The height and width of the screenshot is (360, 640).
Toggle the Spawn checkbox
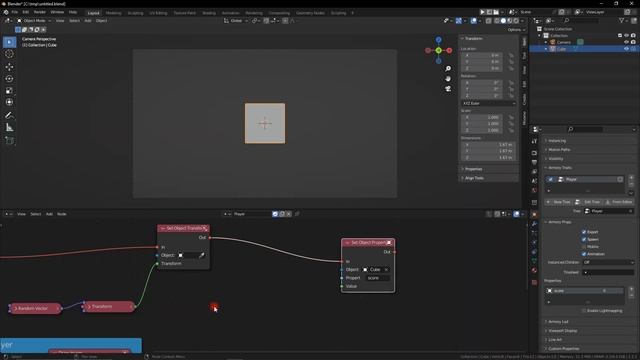(x=584, y=239)
